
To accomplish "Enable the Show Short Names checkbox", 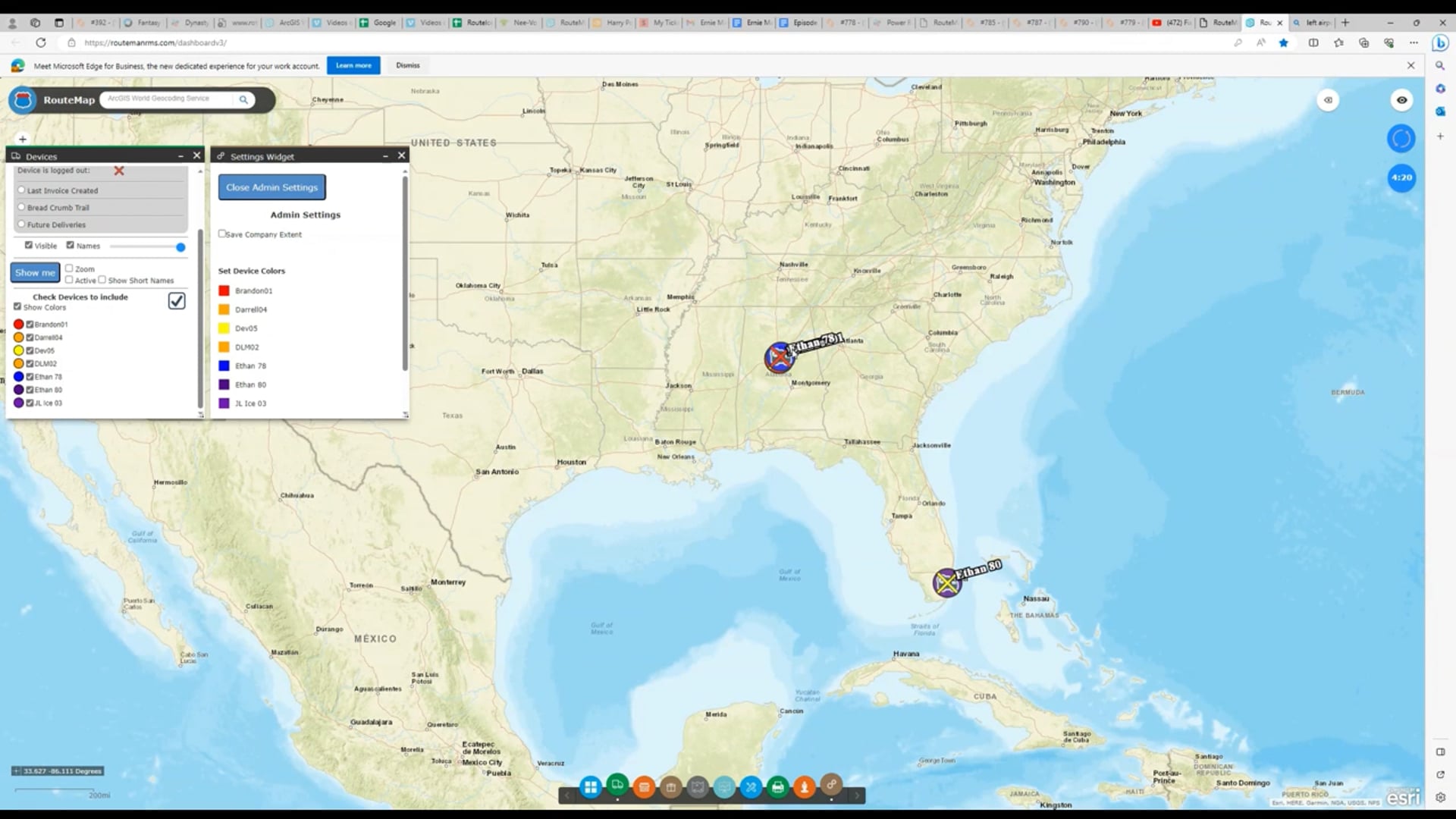I will coord(102,280).
